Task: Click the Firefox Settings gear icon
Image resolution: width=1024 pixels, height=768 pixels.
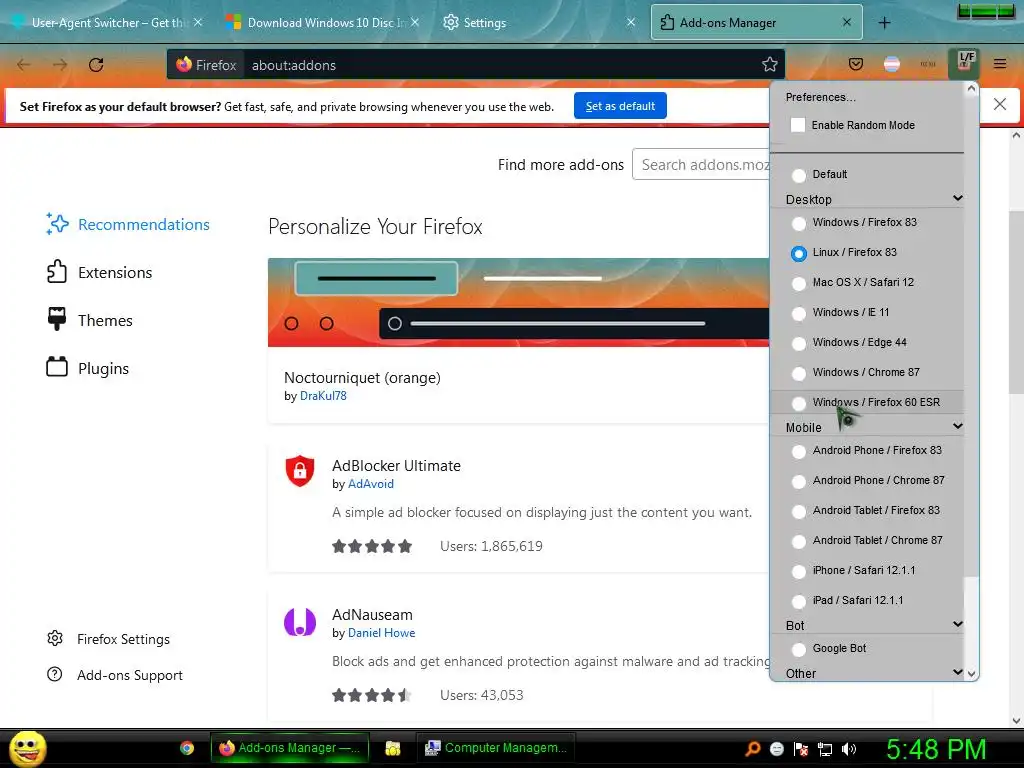Action: coord(55,638)
